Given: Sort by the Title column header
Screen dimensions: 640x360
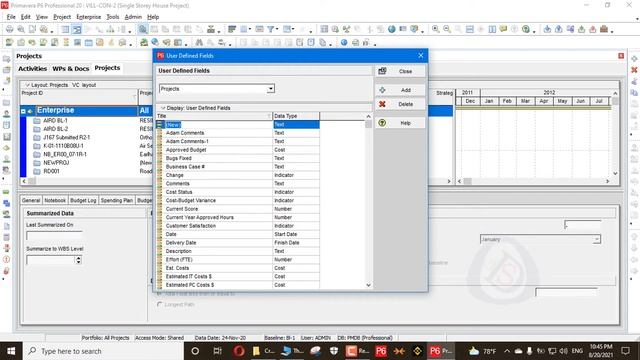Looking at the screenshot, I should [x=214, y=116].
